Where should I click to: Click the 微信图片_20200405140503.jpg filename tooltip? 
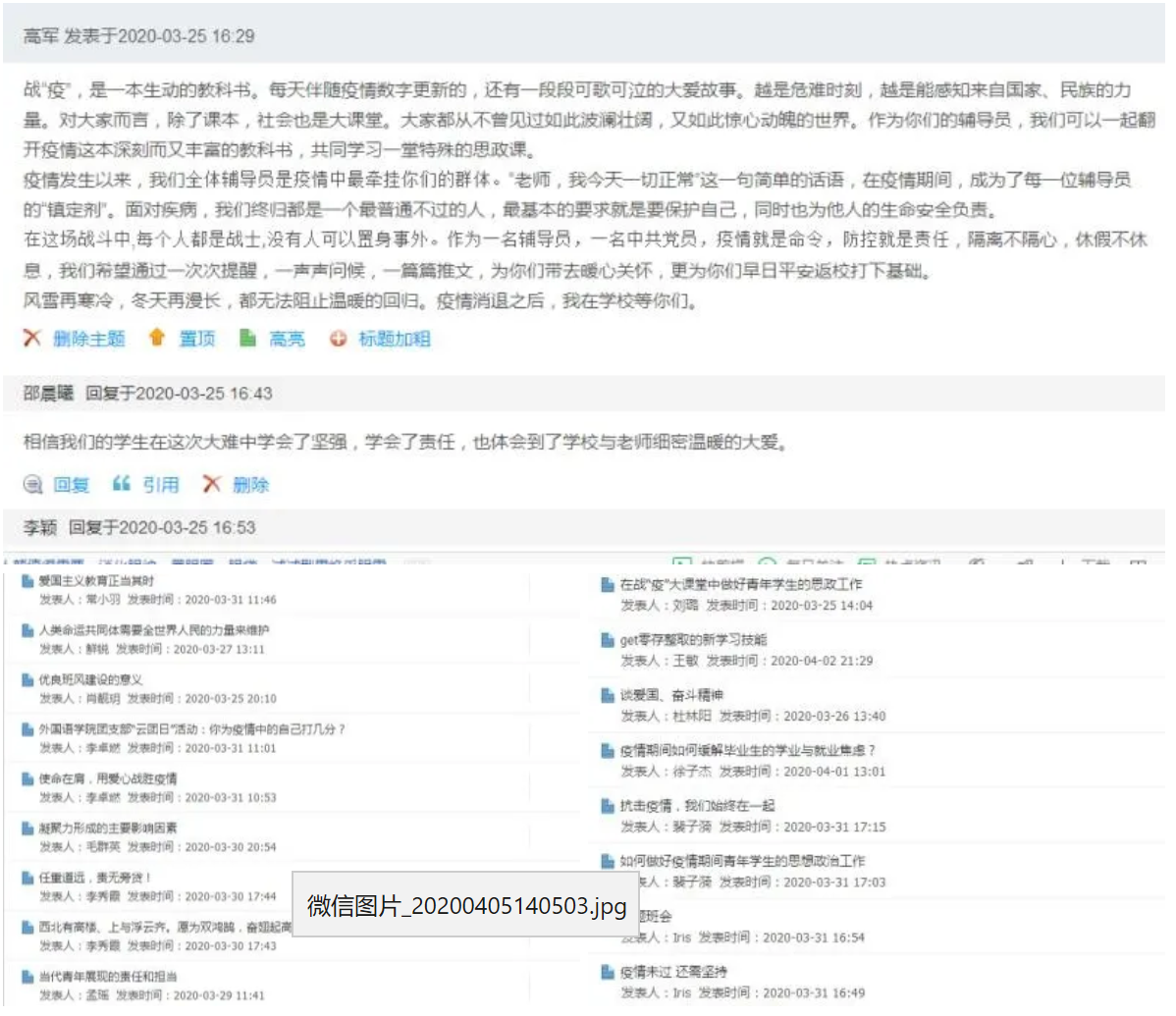tap(466, 905)
